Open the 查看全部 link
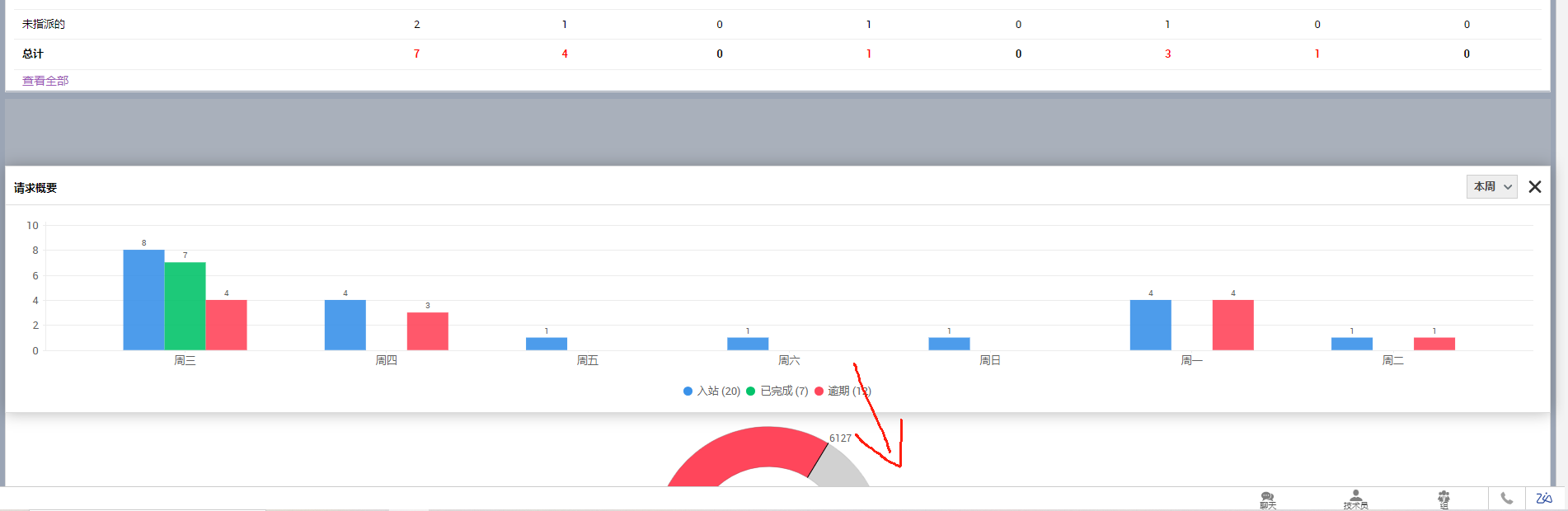 [45, 81]
